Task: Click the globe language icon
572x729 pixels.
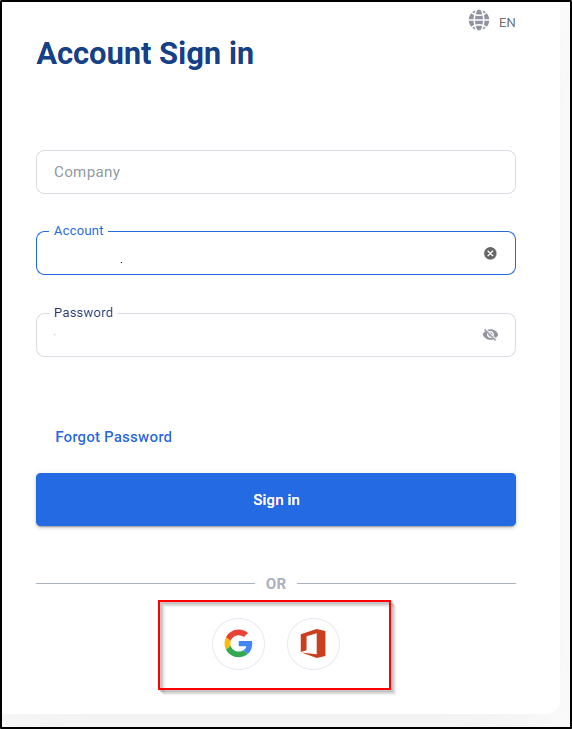Action: [x=479, y=20]
